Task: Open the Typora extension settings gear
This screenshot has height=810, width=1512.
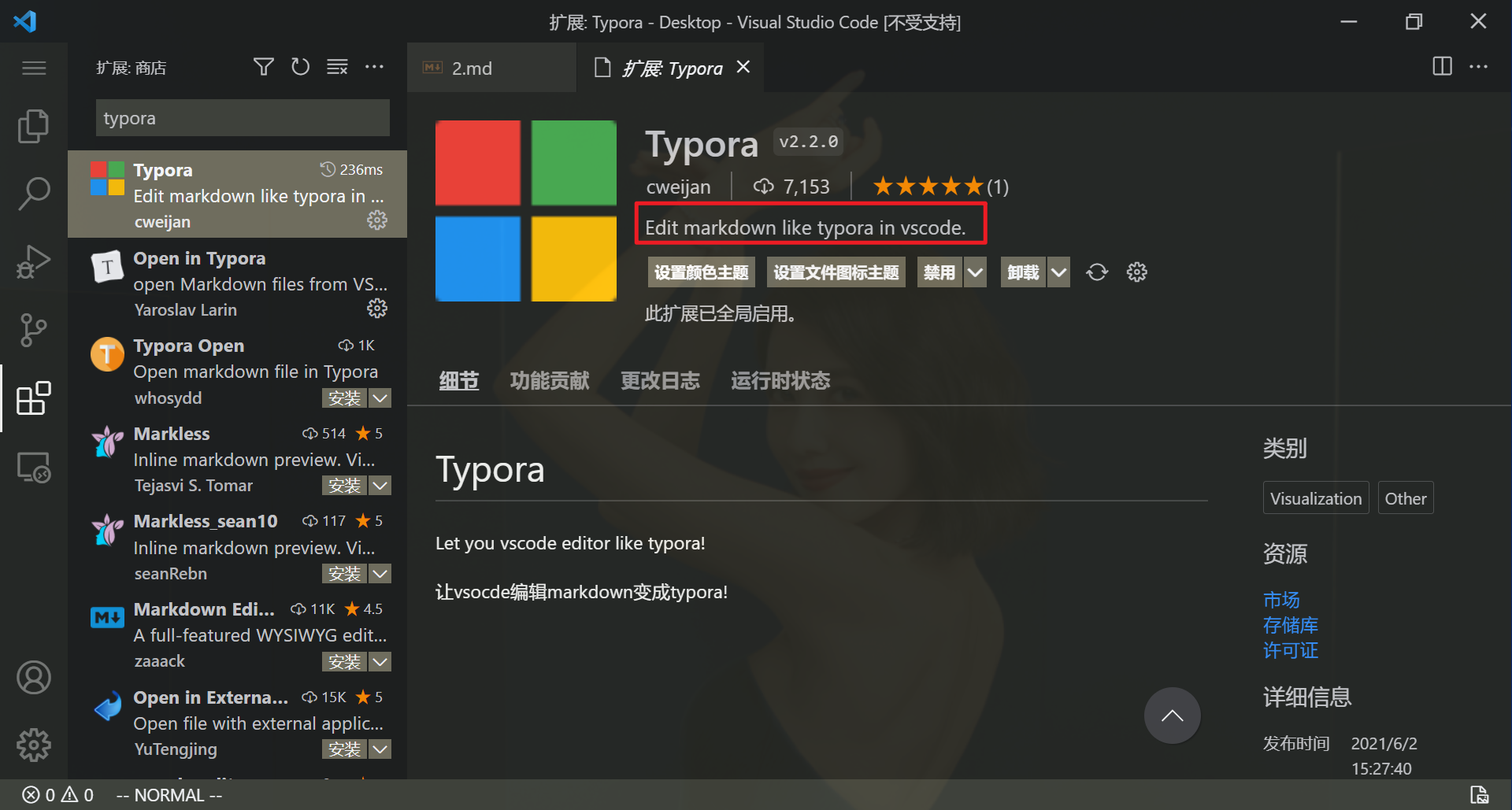Action: click(x=1136, y=272)
